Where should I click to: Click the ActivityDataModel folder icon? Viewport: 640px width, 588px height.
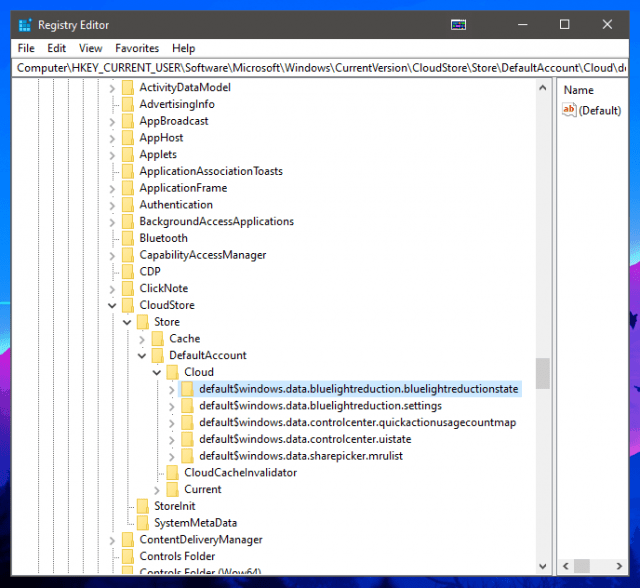point(128,87)
